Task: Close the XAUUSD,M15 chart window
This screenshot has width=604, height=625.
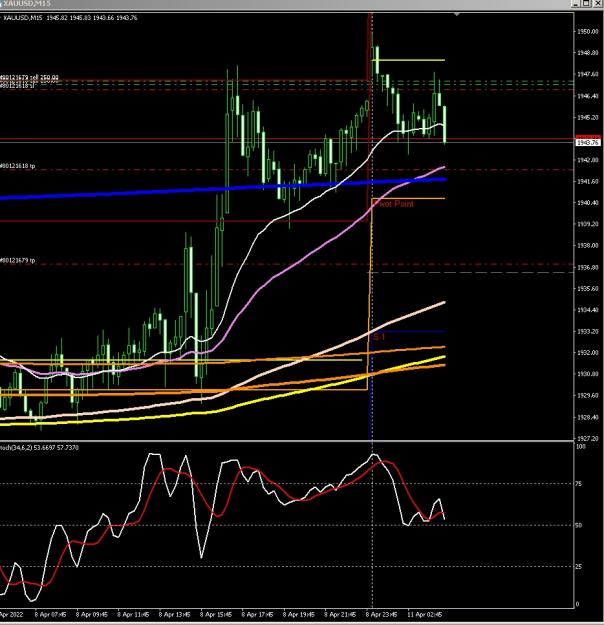Action: [x=598, y=4]
